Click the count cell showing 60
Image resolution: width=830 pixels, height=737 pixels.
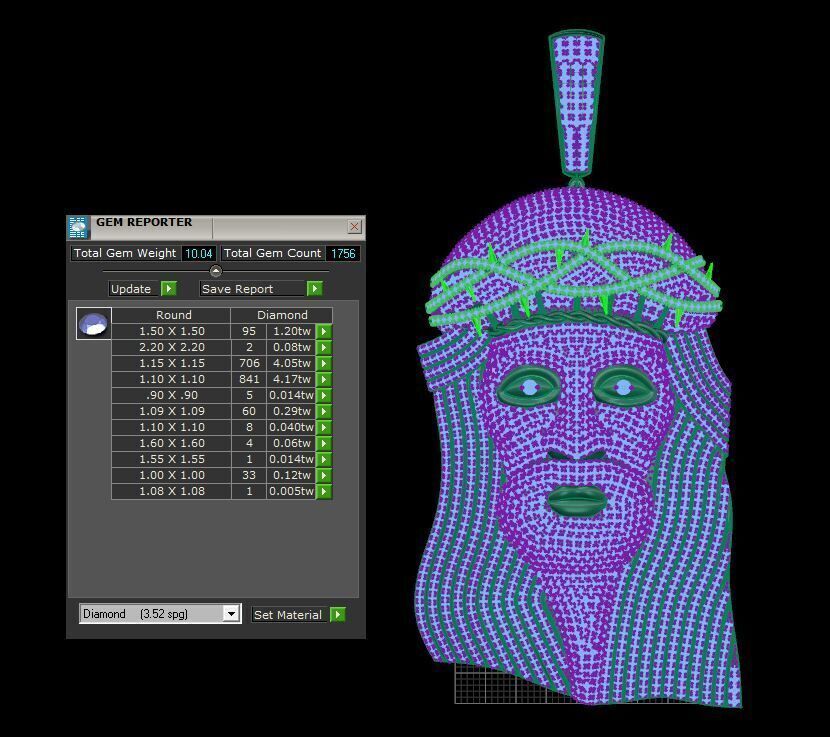coord(249,411)
